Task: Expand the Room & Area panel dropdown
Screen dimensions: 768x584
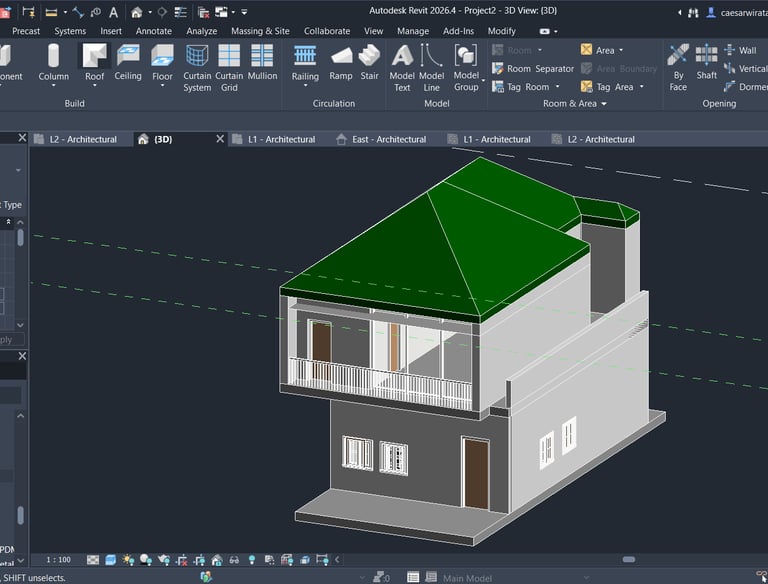Action: [x=604, y=104]
